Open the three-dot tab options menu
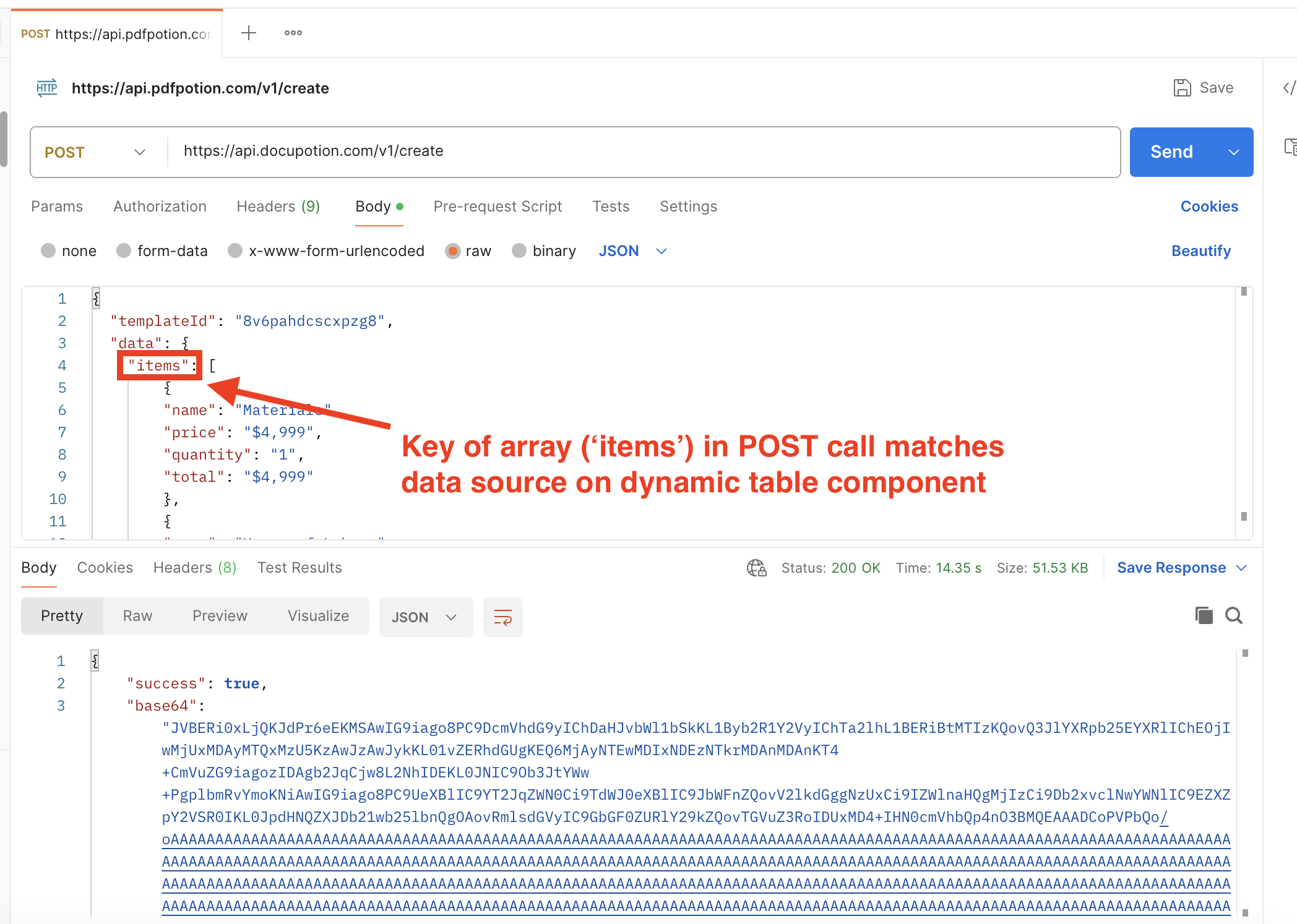1297x924 pixels. coord(293,33)
